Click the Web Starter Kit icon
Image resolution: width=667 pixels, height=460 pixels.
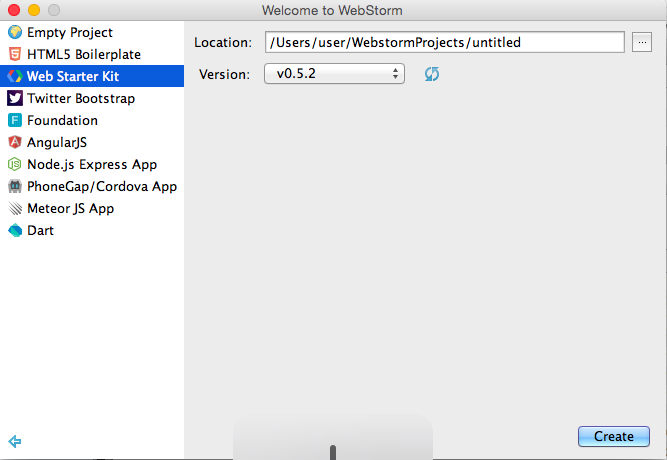15,76
